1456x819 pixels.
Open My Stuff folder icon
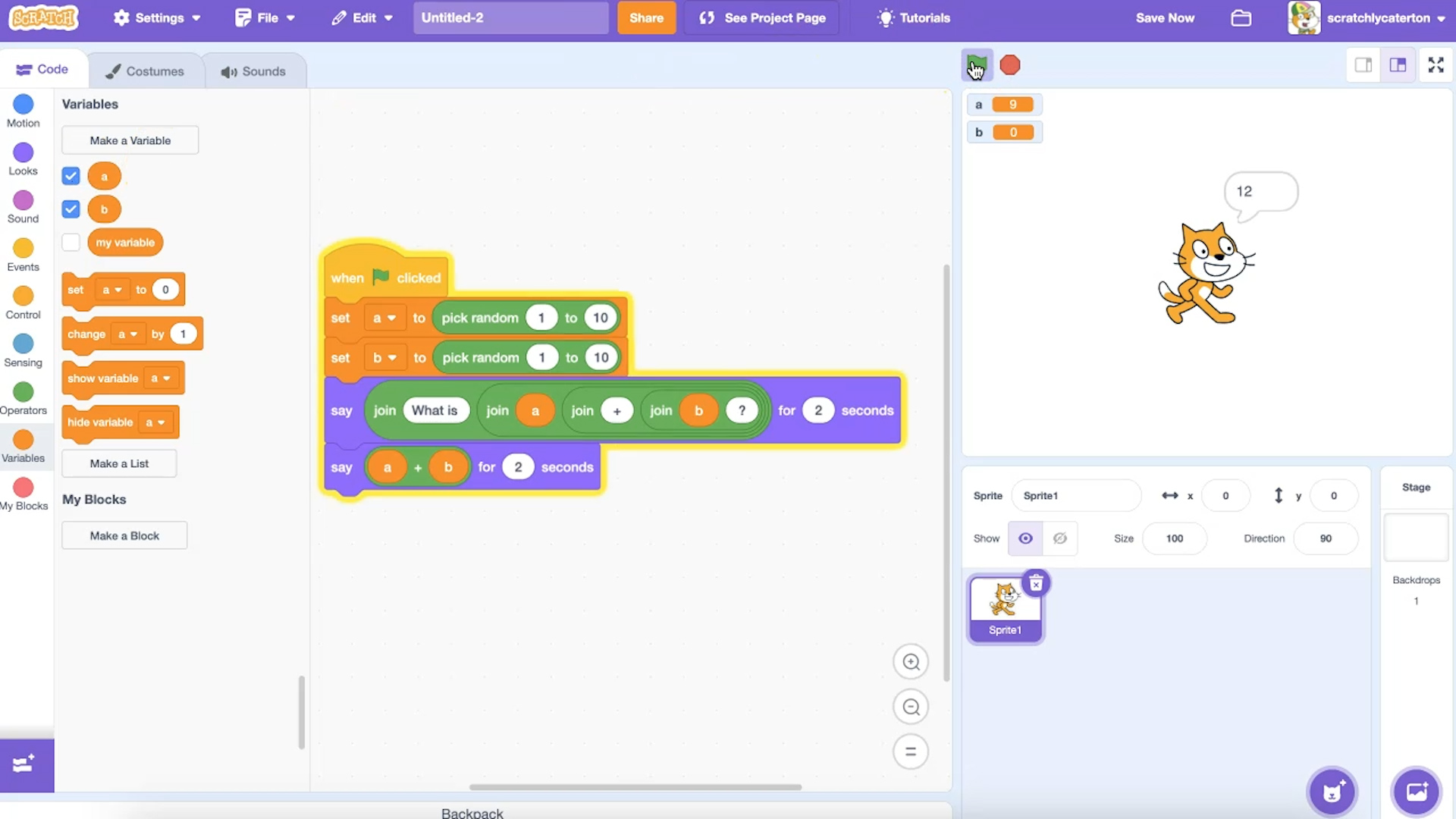click(1241, 17)
